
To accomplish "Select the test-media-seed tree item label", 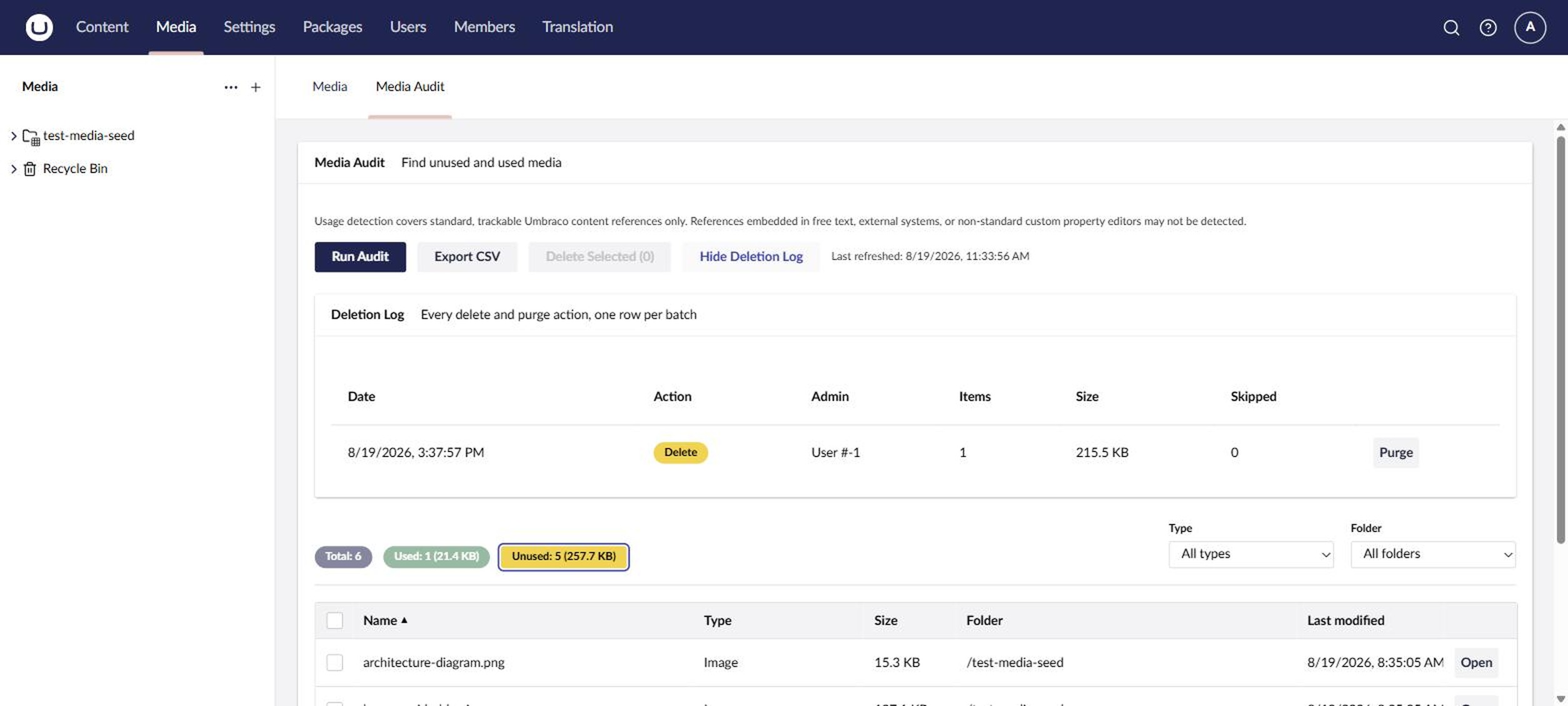I will tap(89, 136).
